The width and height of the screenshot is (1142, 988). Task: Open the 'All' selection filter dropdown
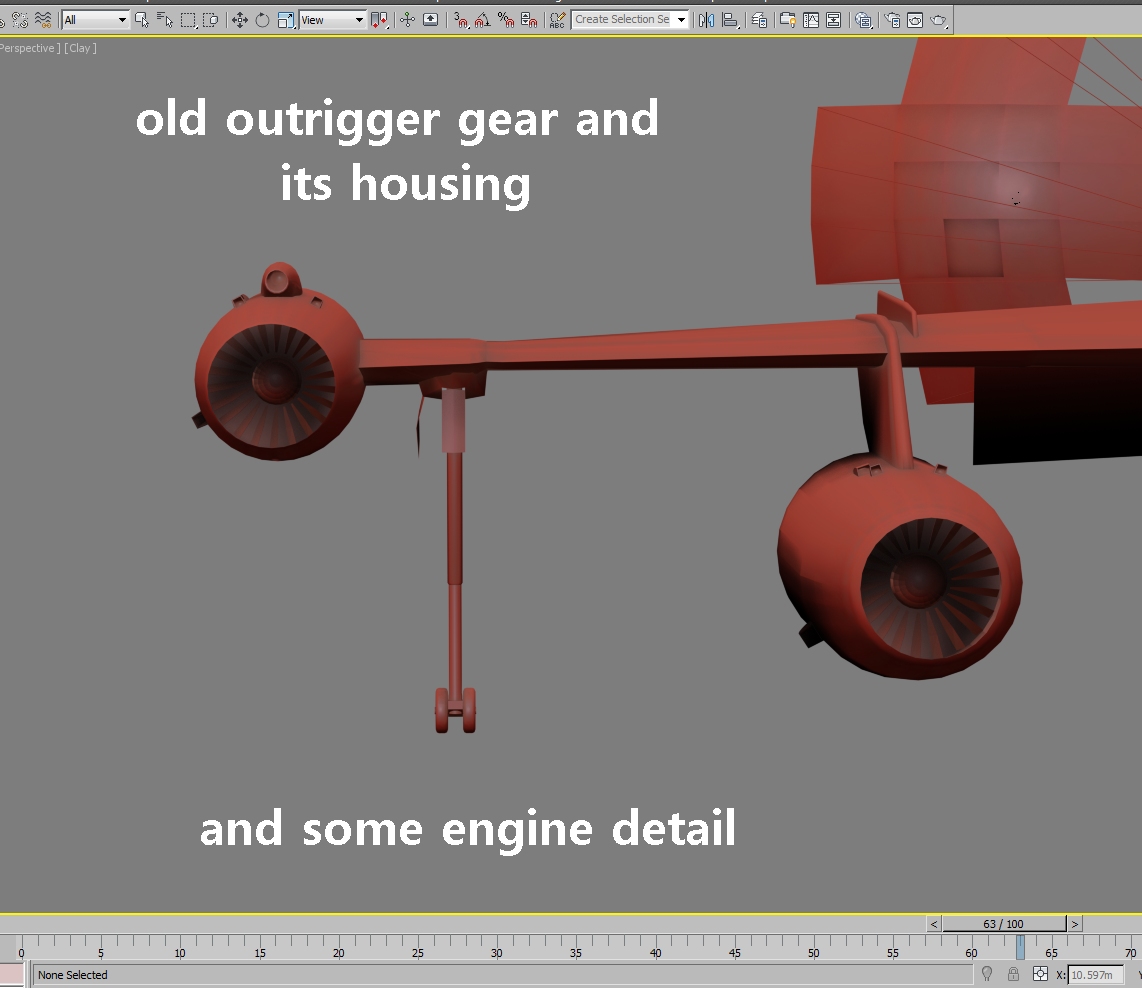95,20
